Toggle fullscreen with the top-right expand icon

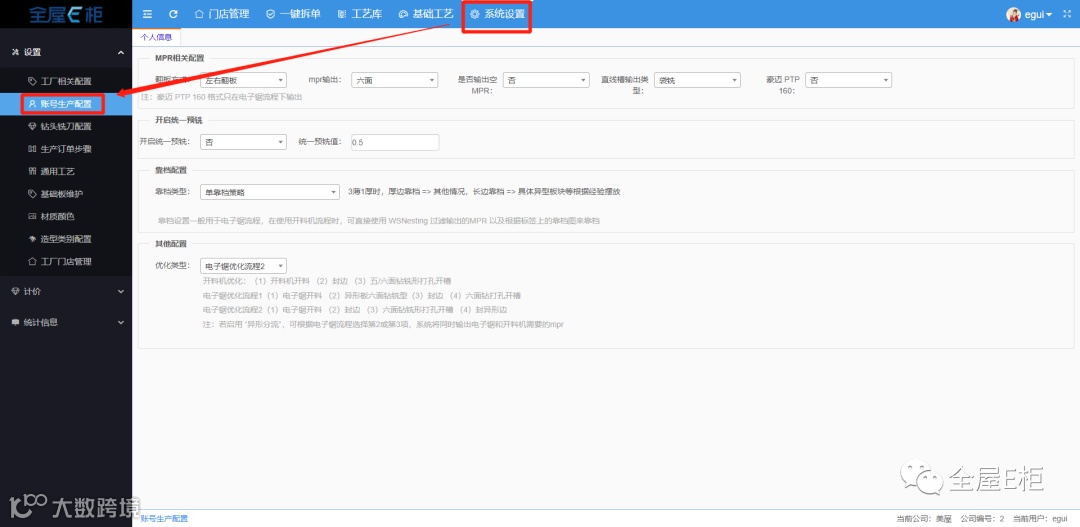[x=1067, y=14]
